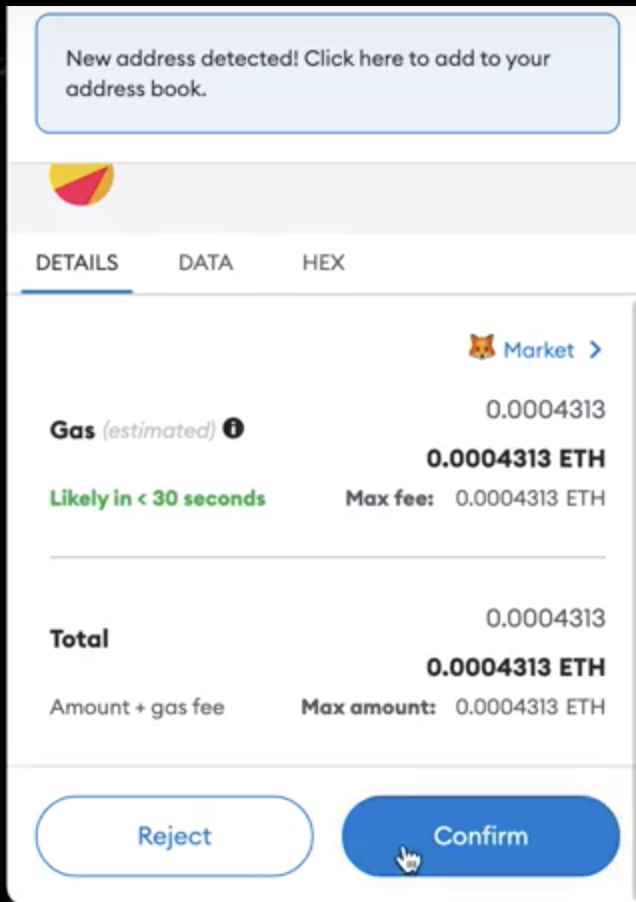
Task: Click the 'Amount + gas fee' text
Action: tap(137, 707)
